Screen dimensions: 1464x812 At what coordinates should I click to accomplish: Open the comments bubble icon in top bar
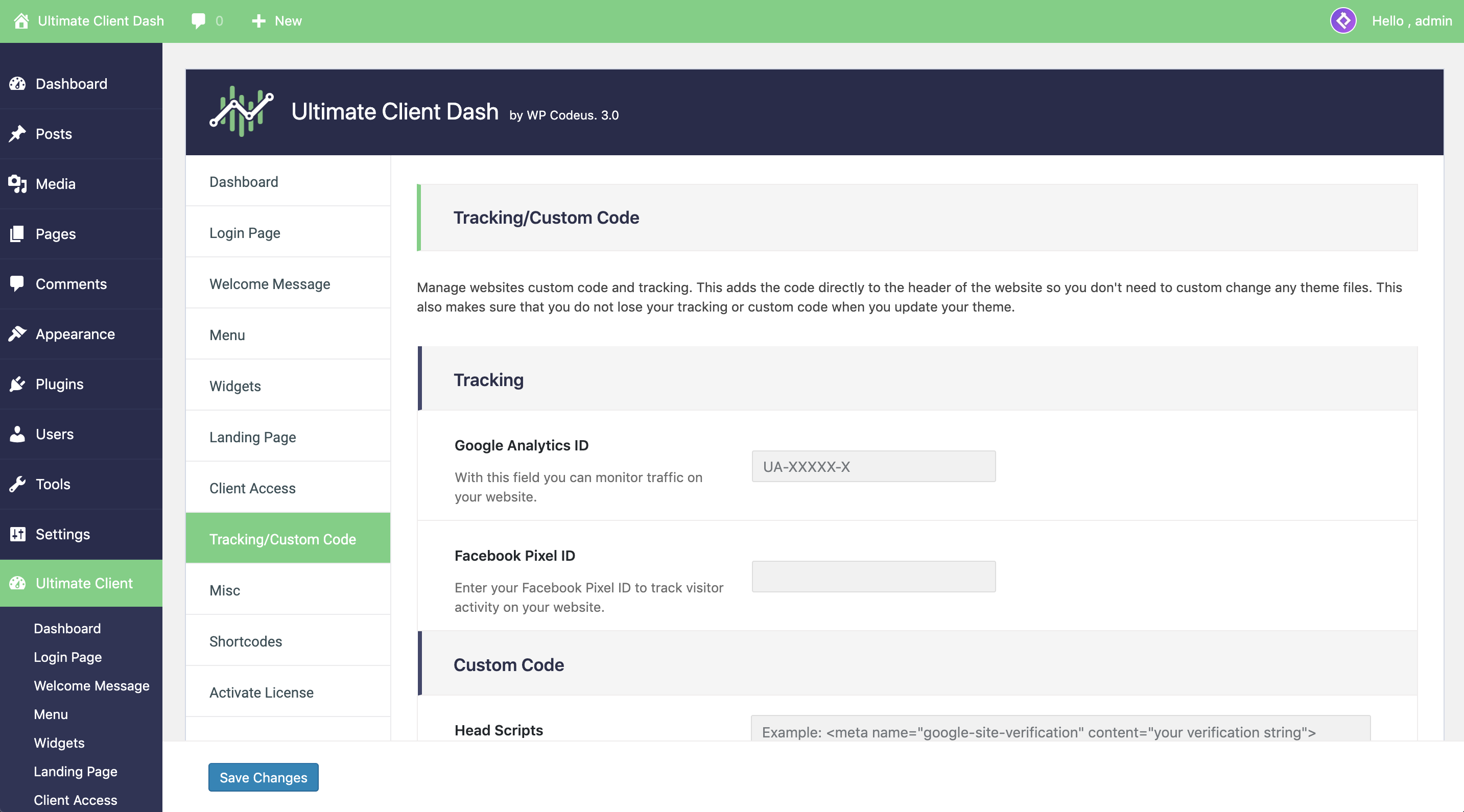[x=198, y=21]
